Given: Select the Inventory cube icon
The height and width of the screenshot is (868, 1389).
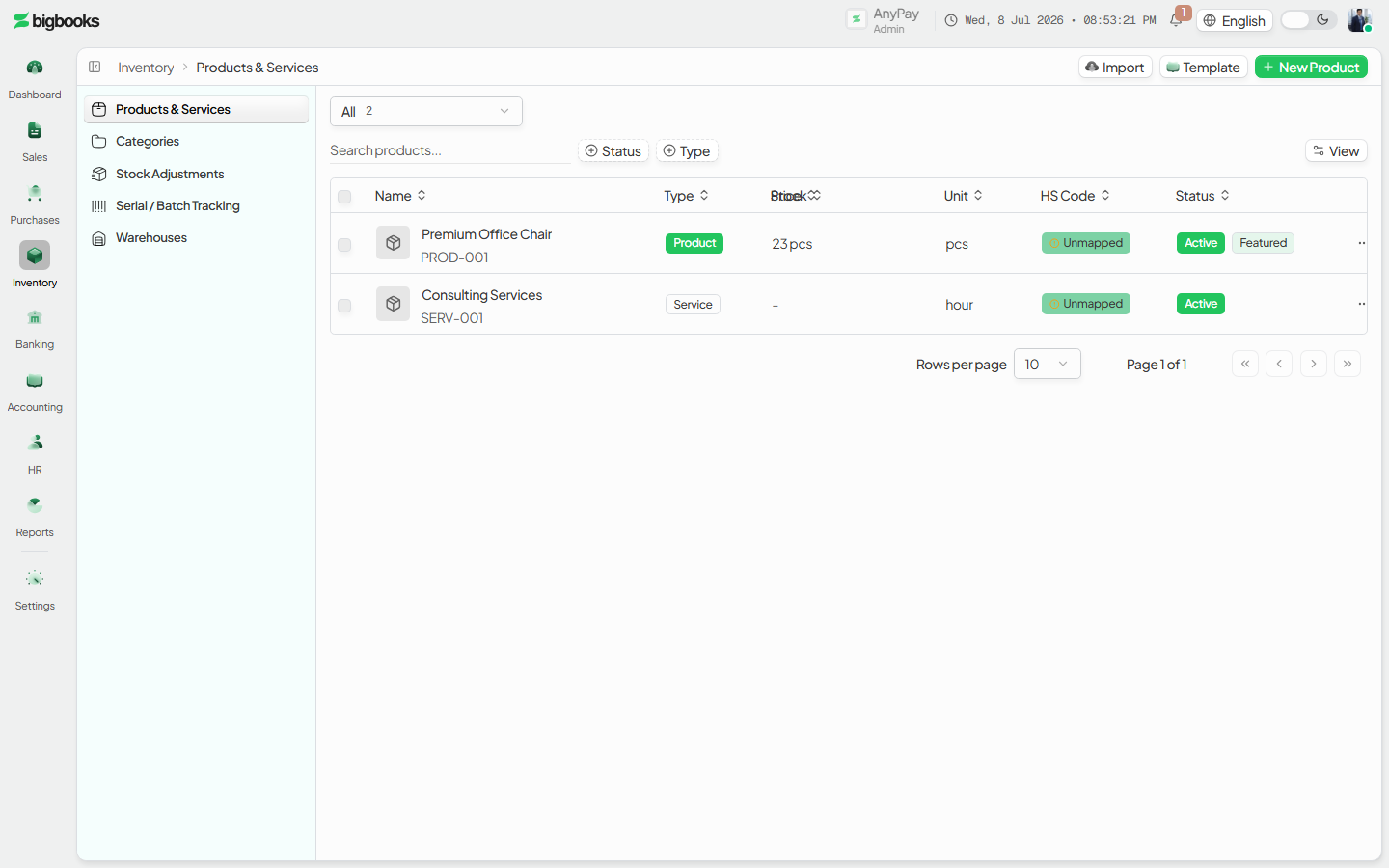Looking at the screenshot, I should point(35,256).
